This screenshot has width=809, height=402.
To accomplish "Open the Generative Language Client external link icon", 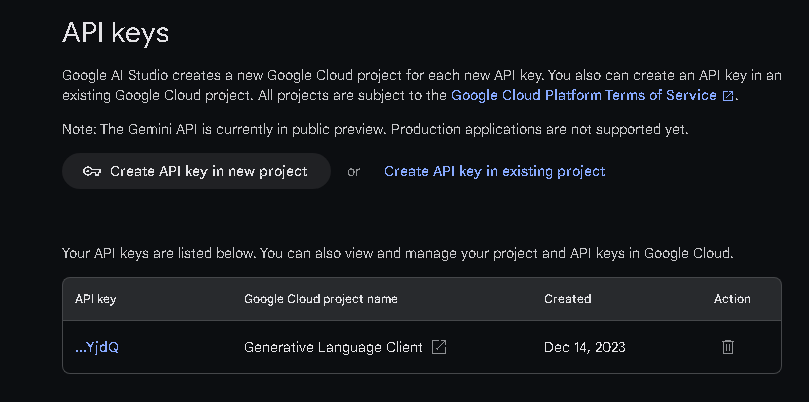I will click(439, 347).
